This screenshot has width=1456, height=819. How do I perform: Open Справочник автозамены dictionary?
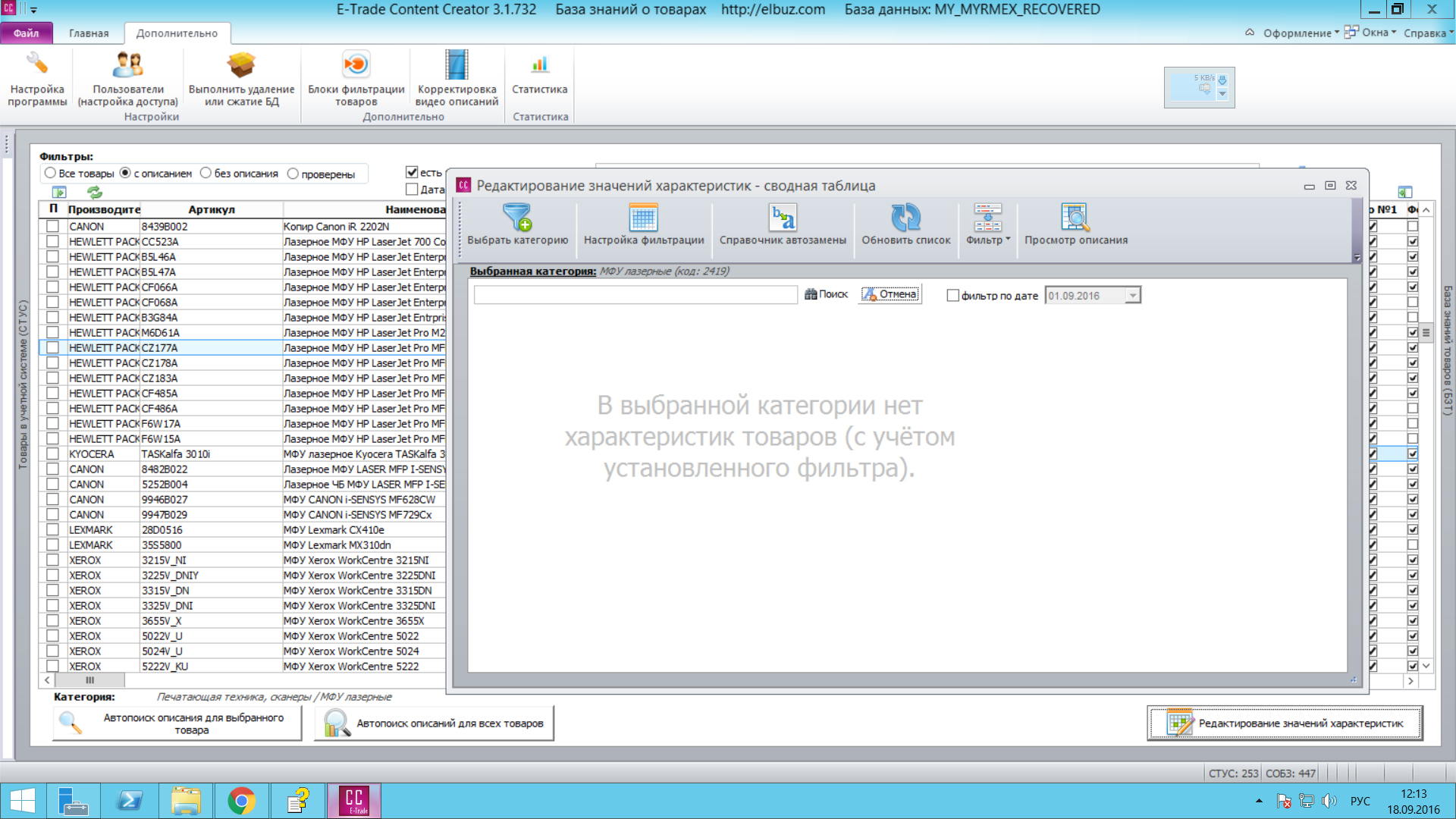coord(783,224)
